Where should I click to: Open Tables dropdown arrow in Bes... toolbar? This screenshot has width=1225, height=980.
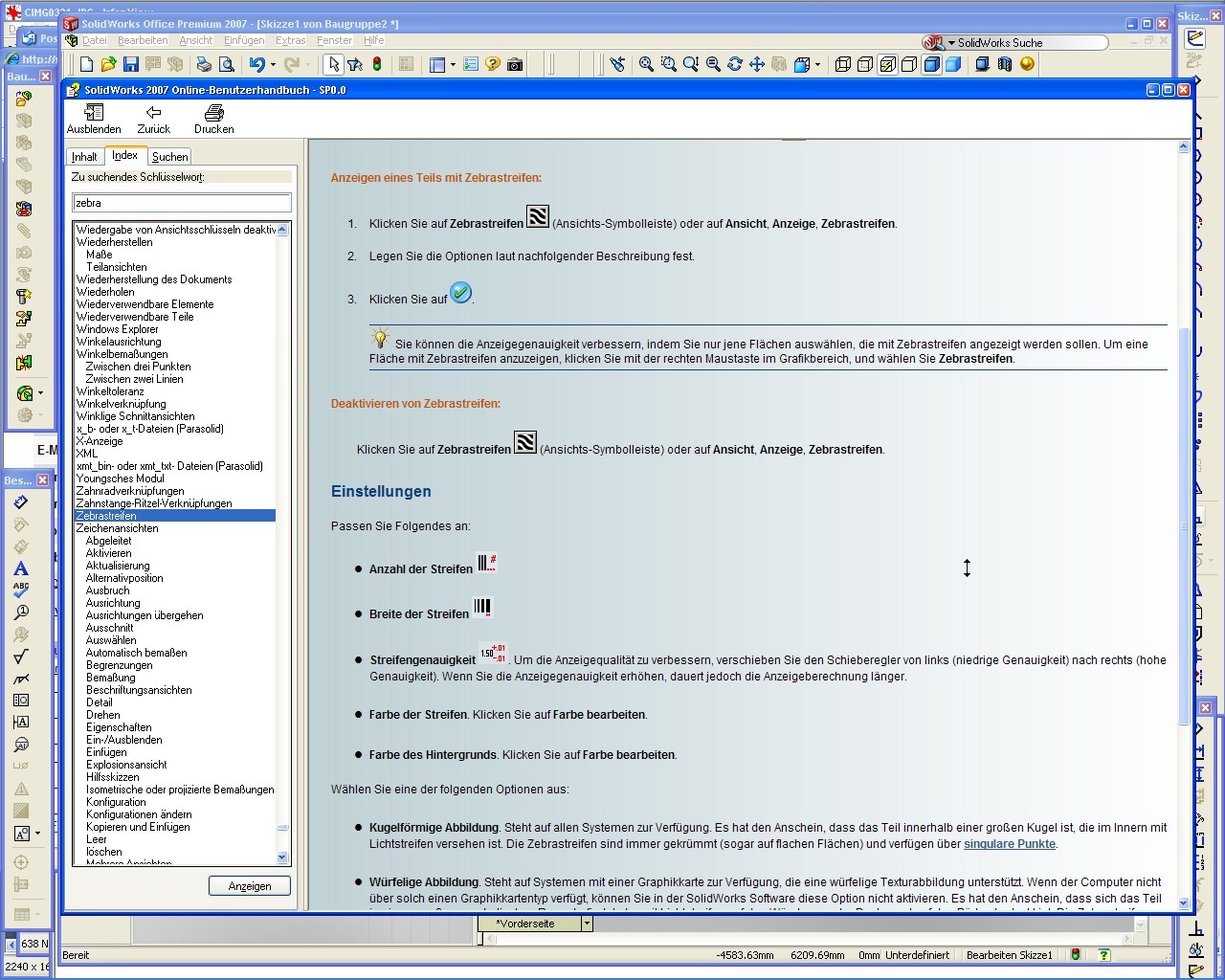point(37,915)
